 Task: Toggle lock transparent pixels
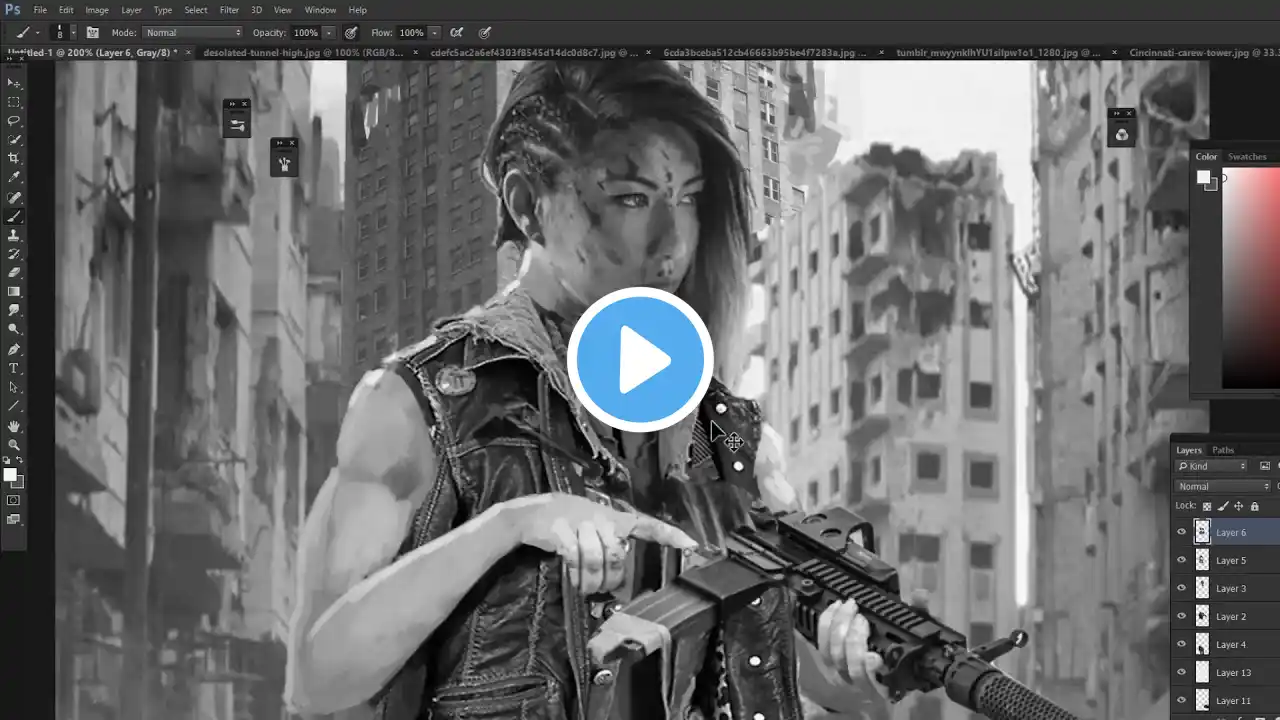(1207, 506)
